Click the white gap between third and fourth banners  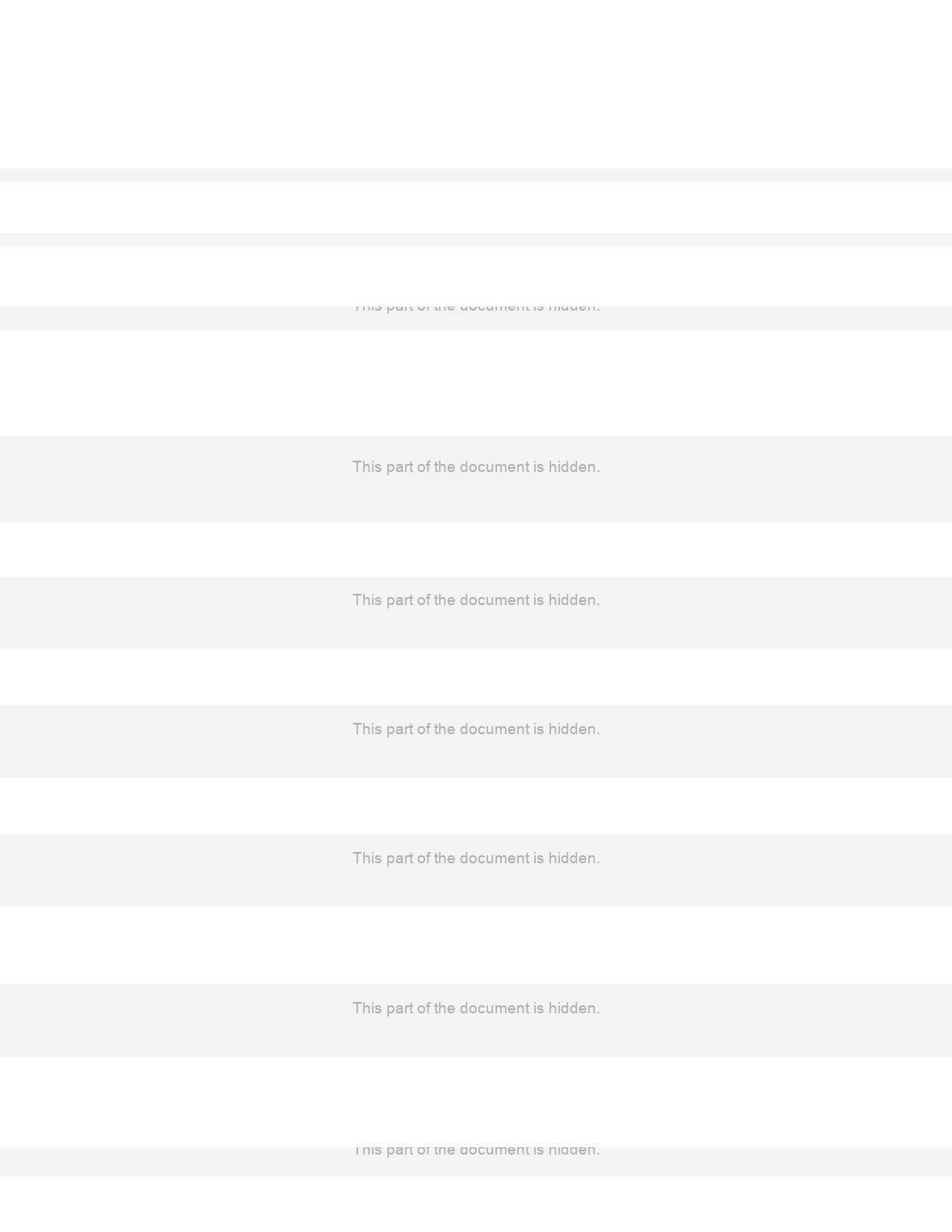(x=476, y=677)
